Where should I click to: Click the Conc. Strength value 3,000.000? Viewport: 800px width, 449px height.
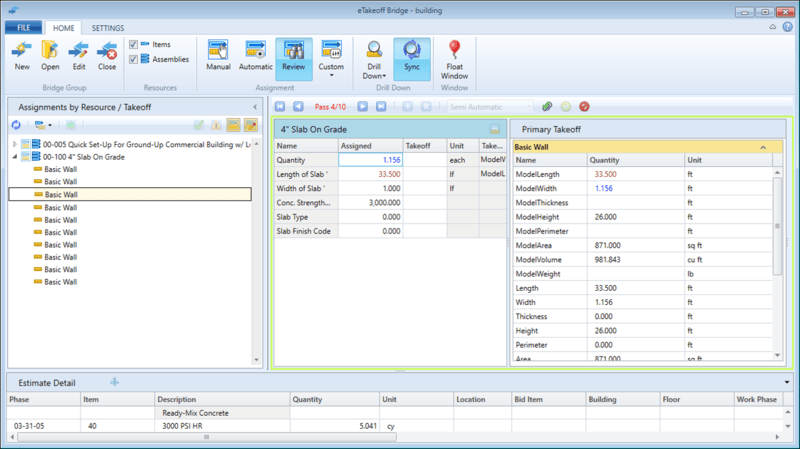click(x=370, y=203)
